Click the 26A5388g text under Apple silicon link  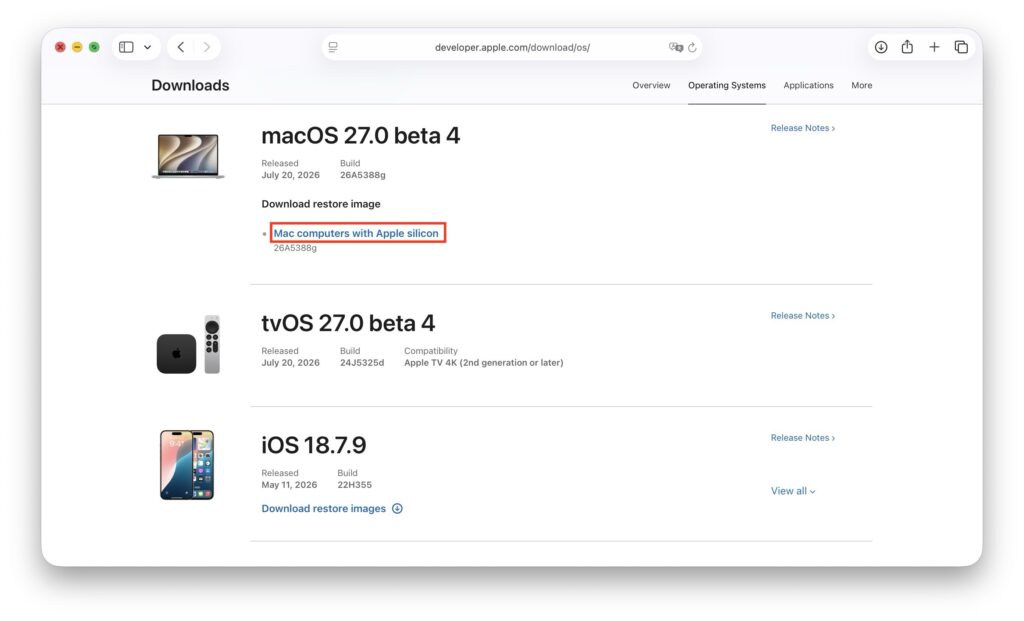point(295,248)
